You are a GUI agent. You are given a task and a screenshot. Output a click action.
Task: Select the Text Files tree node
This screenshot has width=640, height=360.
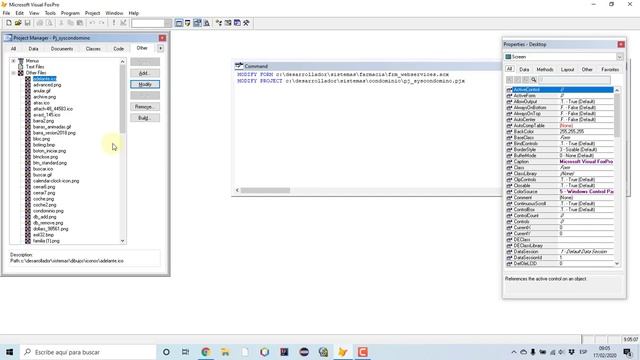coord(35,67)
